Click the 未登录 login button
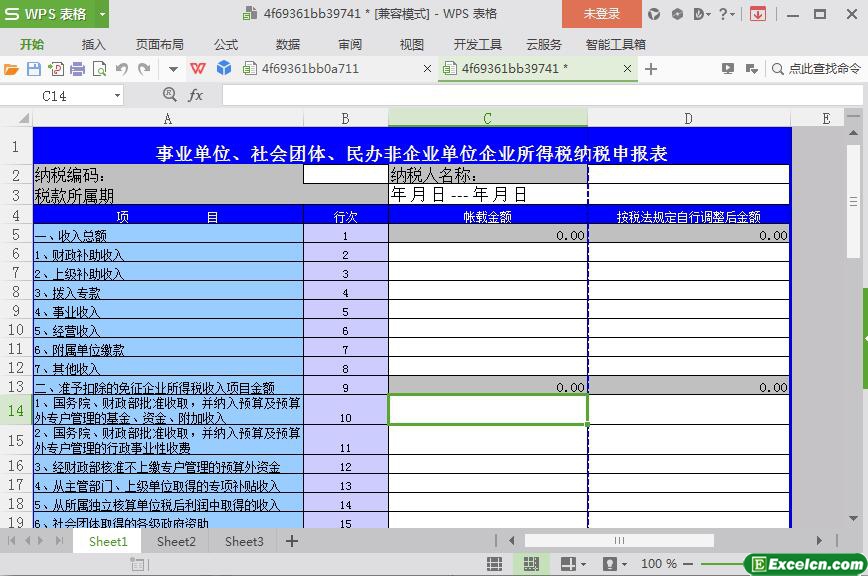868x576 pixels. pos(601,14)
